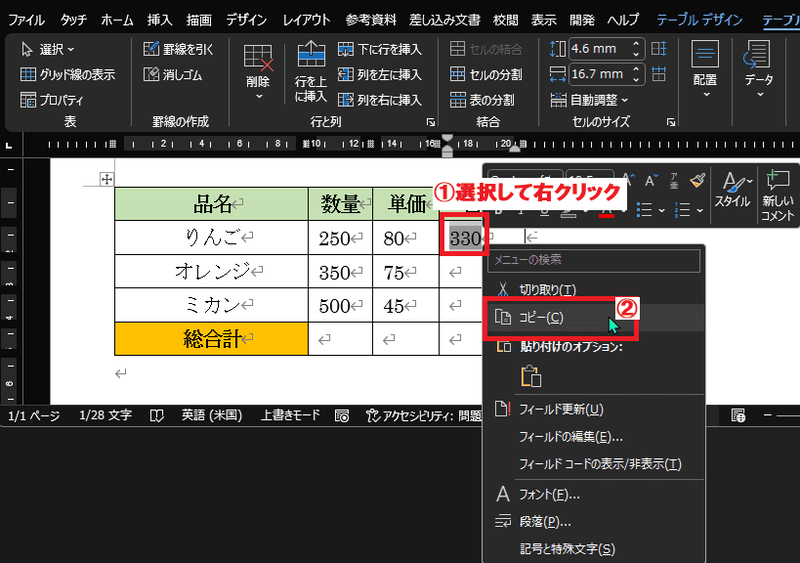Choose コピー(C) from context menu
The height and width of the screenshot is (563, 800).
593,317
